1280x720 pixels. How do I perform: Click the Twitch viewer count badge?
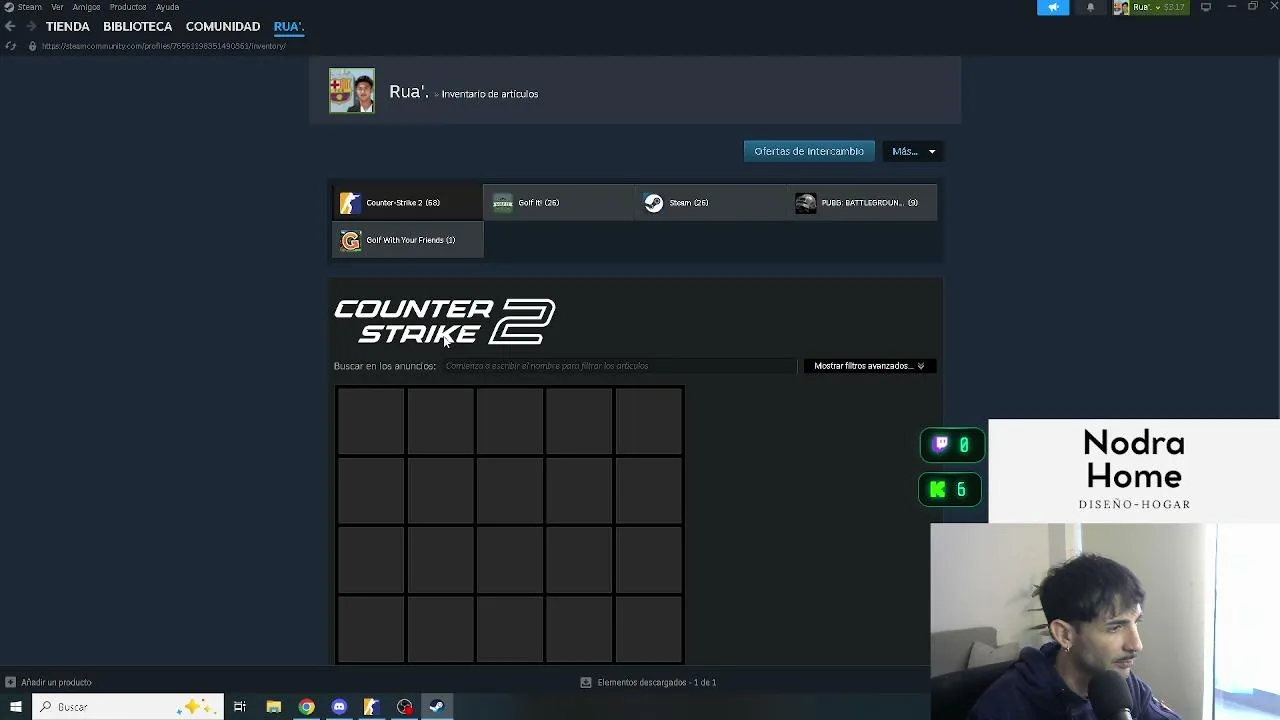(x=951, y=445)
